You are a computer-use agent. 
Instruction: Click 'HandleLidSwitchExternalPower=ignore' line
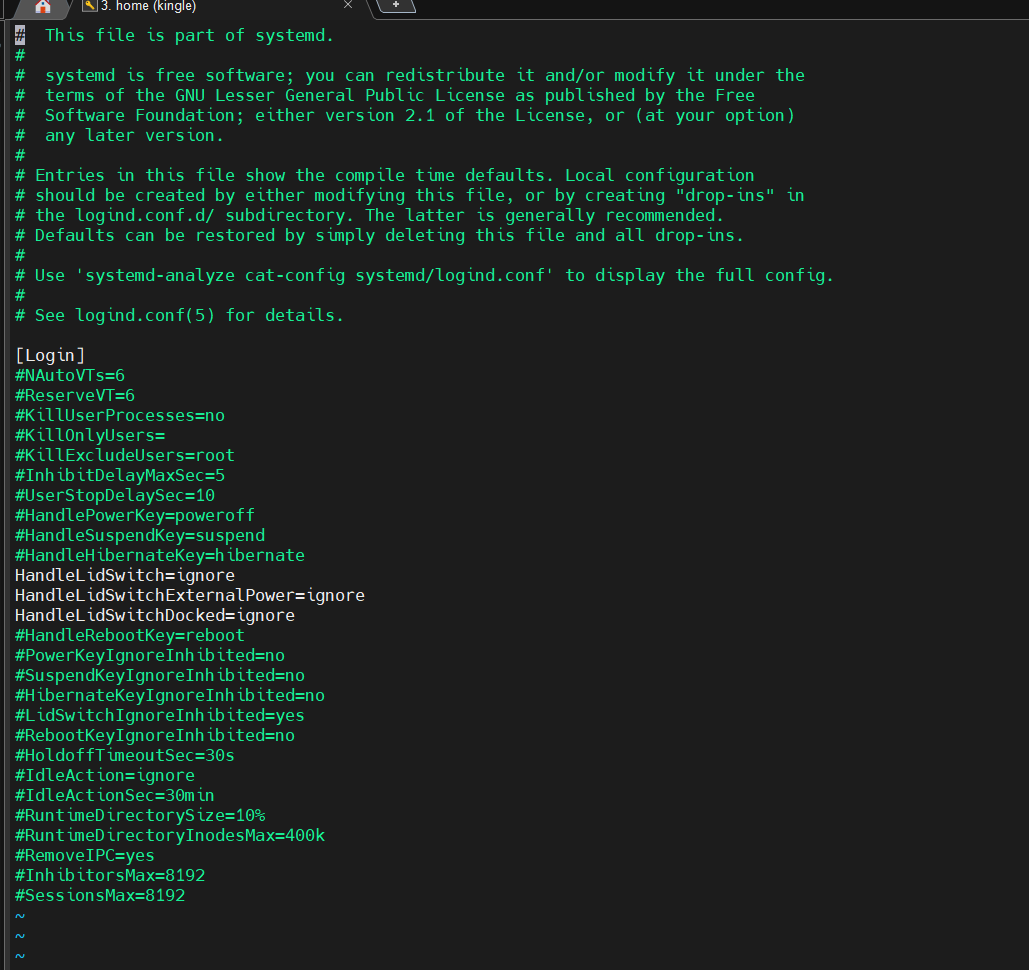point(190,596)
